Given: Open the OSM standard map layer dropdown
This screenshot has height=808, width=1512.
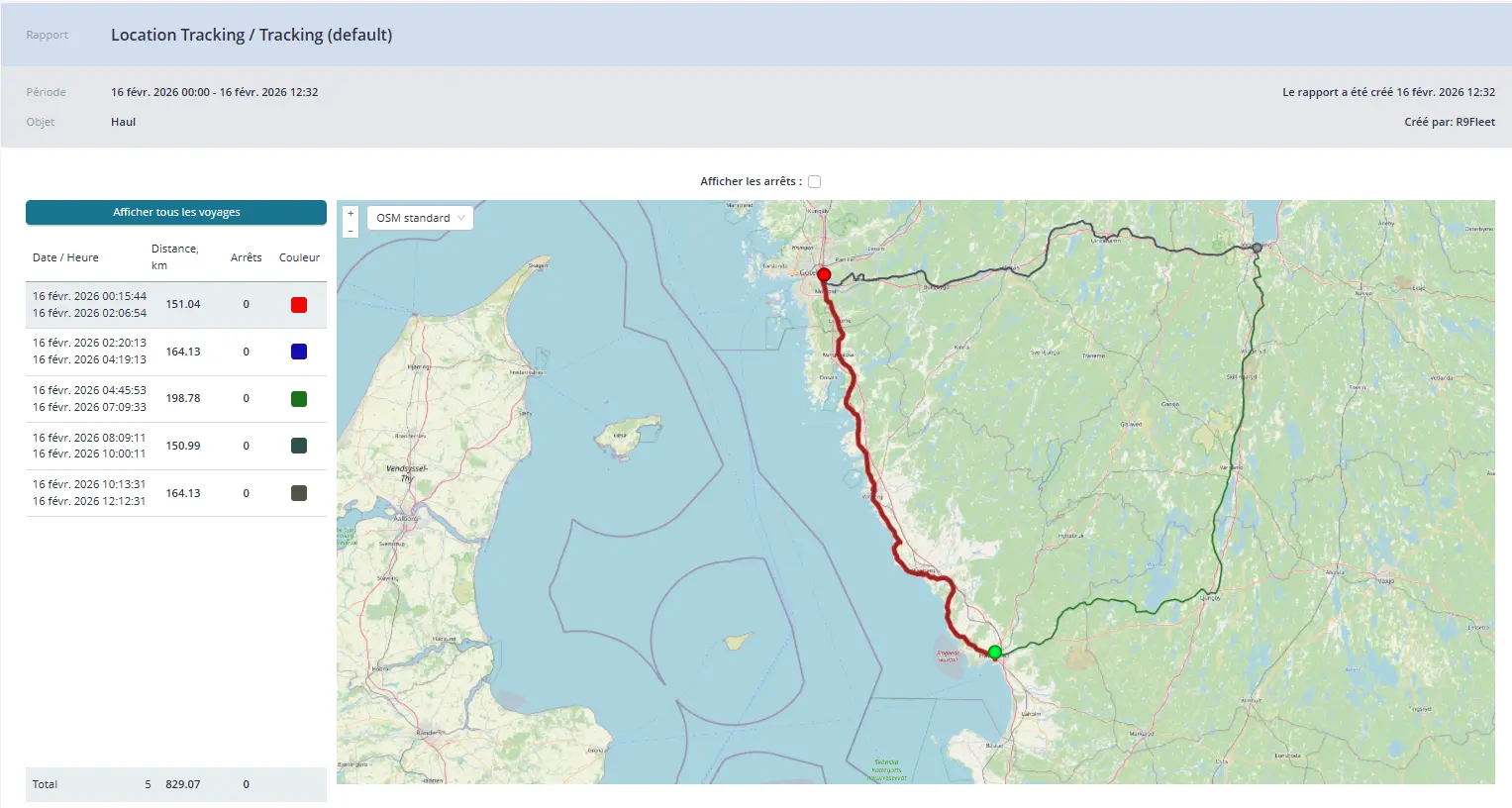Looking at the screenshot, I should point(420,218).
